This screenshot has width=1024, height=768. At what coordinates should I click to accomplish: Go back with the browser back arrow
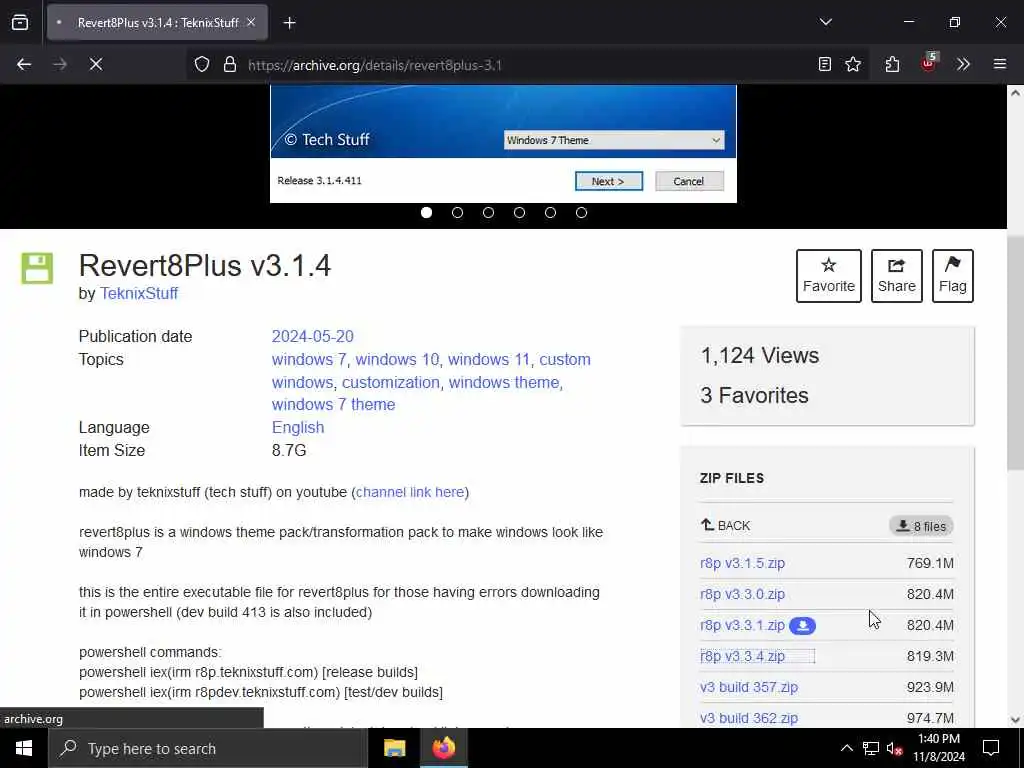coord(24,64)
